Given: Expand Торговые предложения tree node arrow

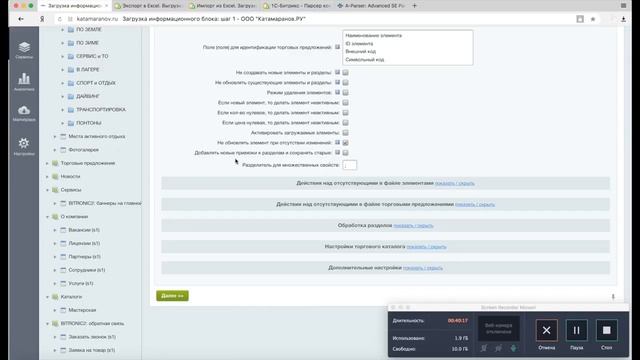Looking at the screenshot, I should (x=47, y=163).
